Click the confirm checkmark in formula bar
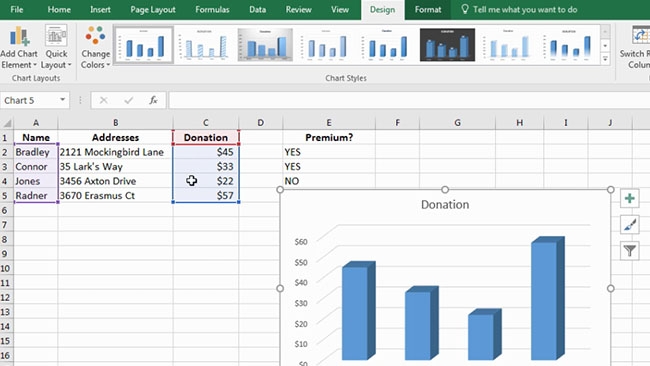This screenshot has width=650, height=366. click(x=129, y=100)
